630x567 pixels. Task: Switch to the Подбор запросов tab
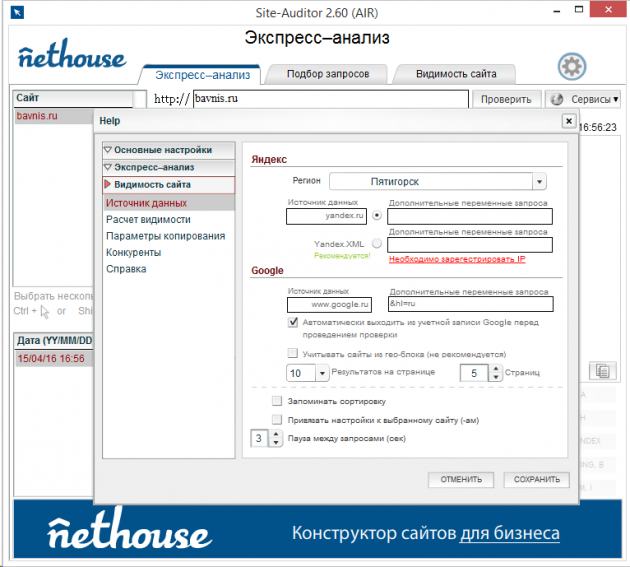[327, 74]
